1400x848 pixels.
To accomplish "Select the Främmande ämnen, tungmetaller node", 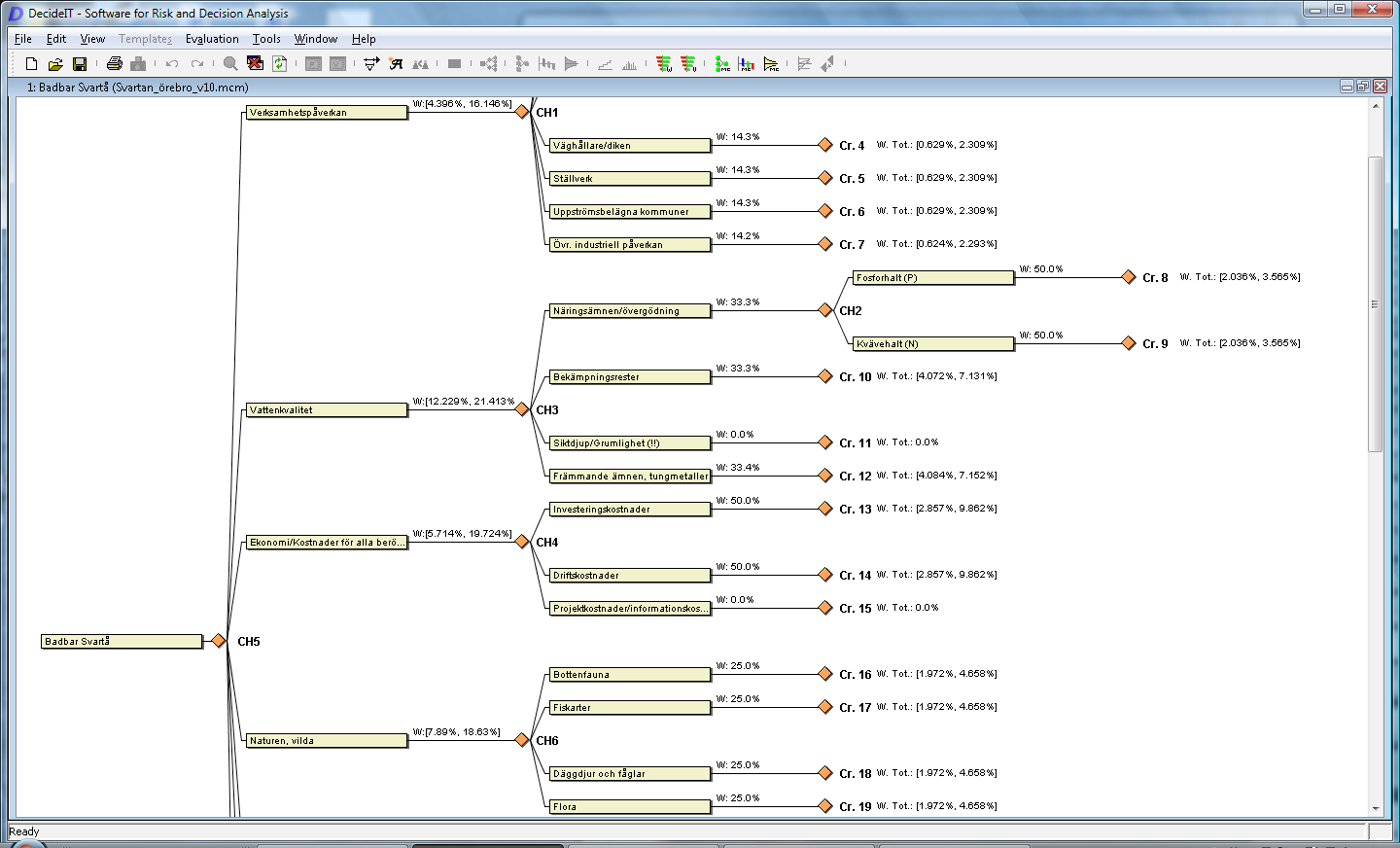I will point(630,476).
